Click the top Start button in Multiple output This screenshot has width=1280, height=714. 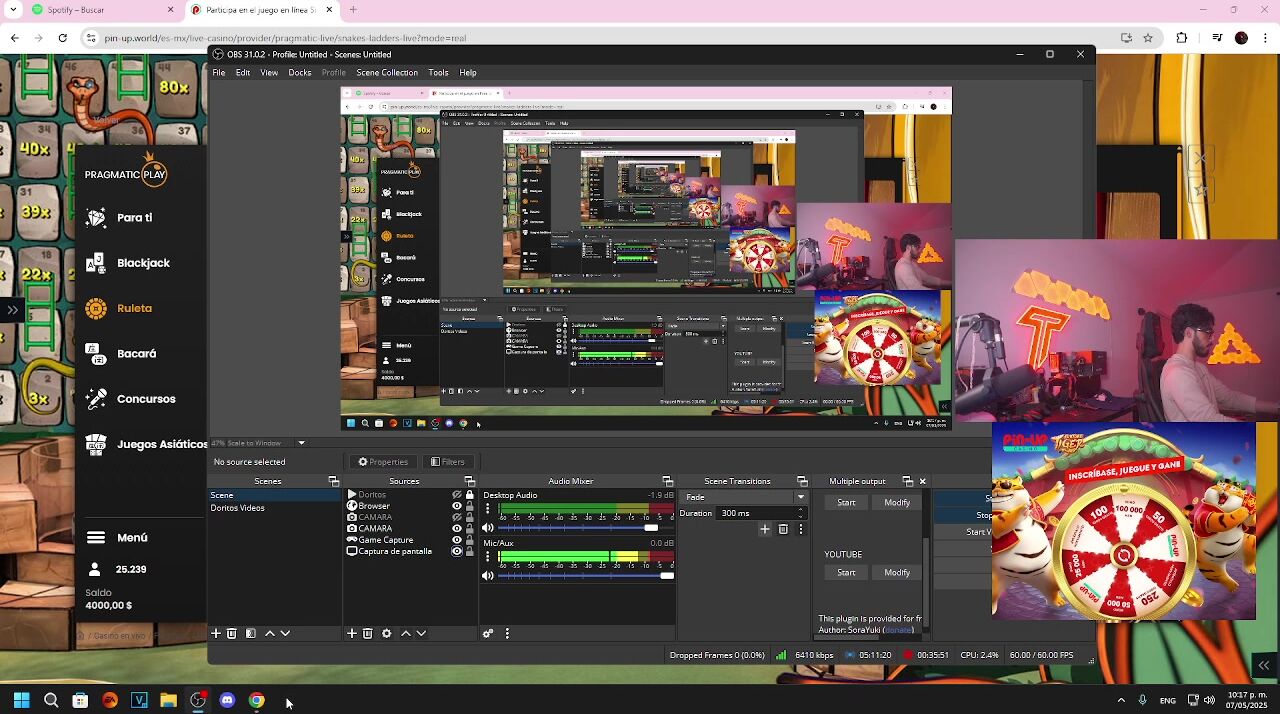click(846, 503)
